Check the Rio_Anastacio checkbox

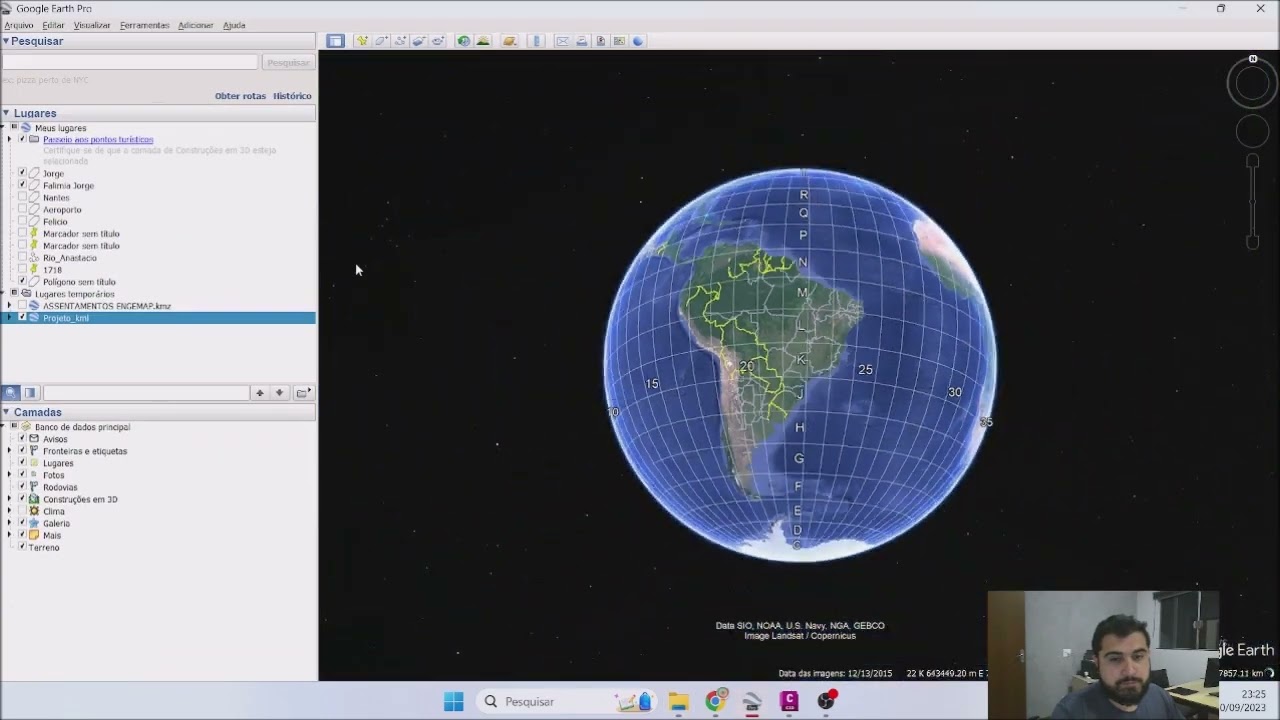pyautogui.click(x=22, y=257)
